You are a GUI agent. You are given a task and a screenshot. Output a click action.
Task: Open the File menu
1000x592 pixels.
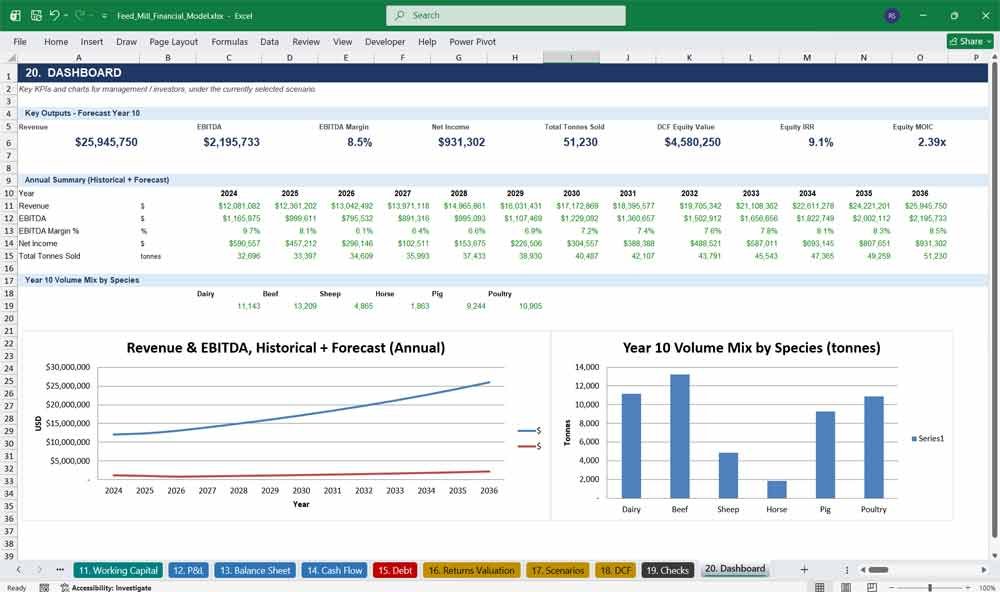click(20, 41)
